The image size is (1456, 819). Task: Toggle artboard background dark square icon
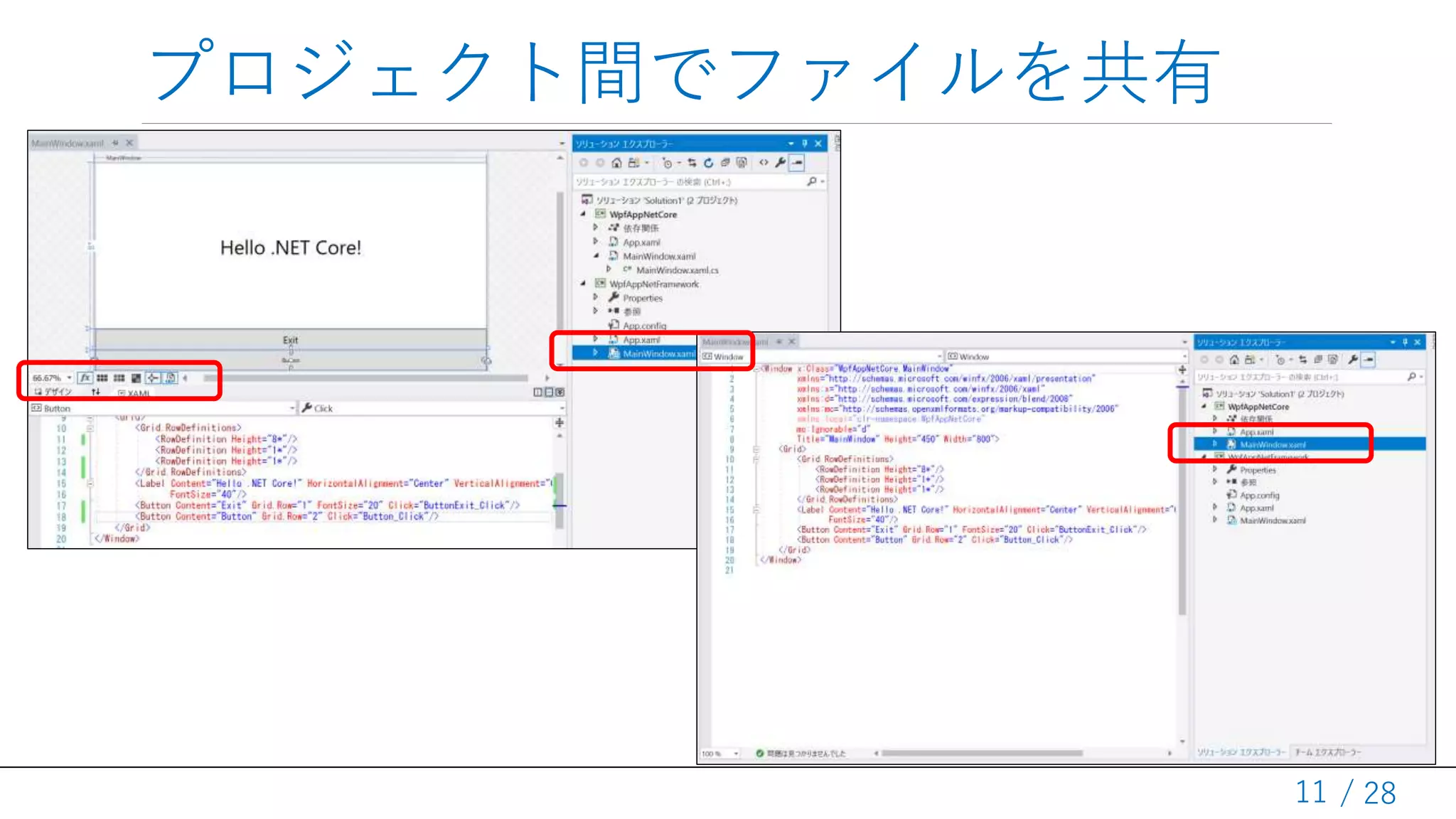[136, 378]
